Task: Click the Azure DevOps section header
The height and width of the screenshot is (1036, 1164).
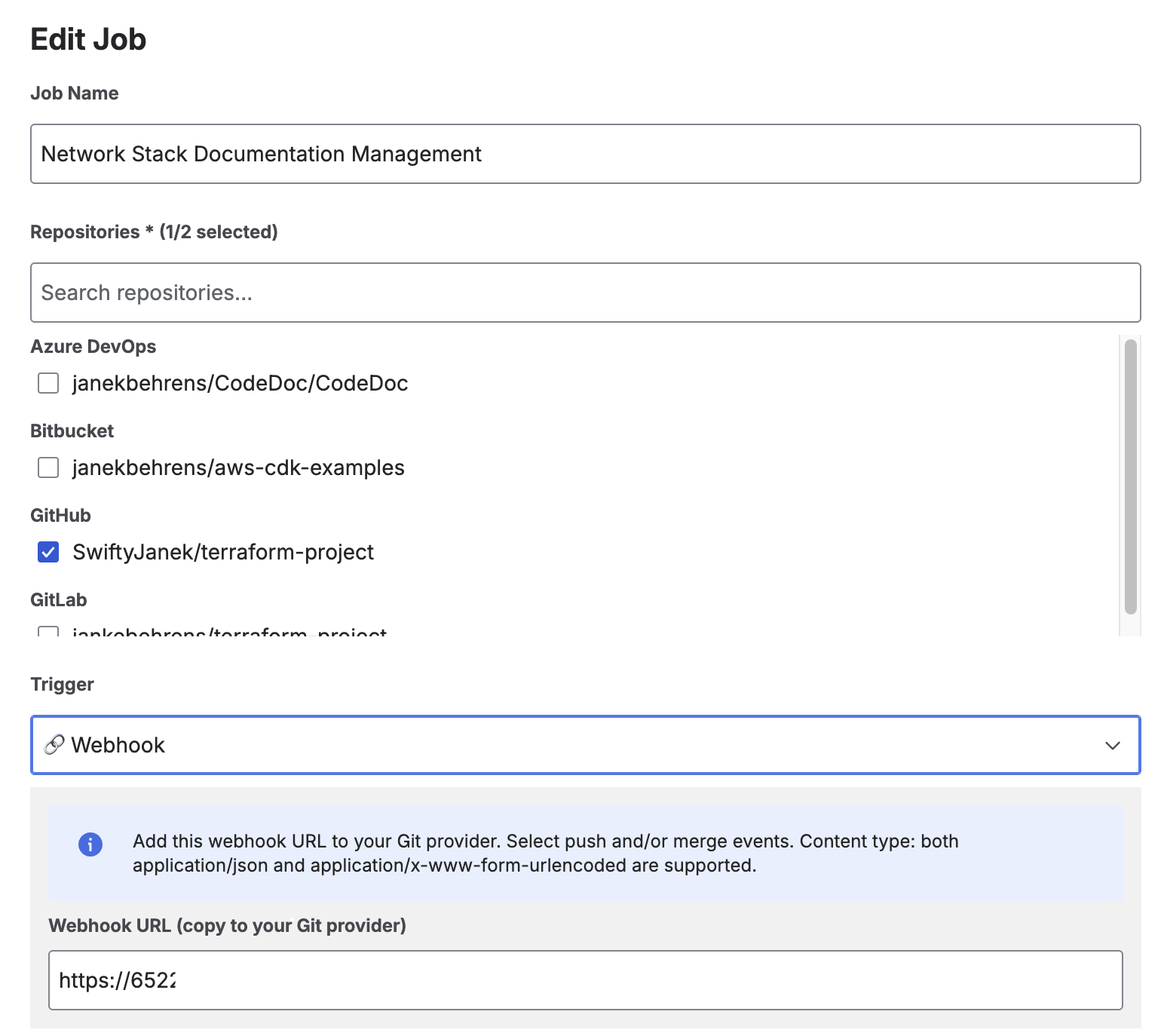Action: tap(93, 346)
